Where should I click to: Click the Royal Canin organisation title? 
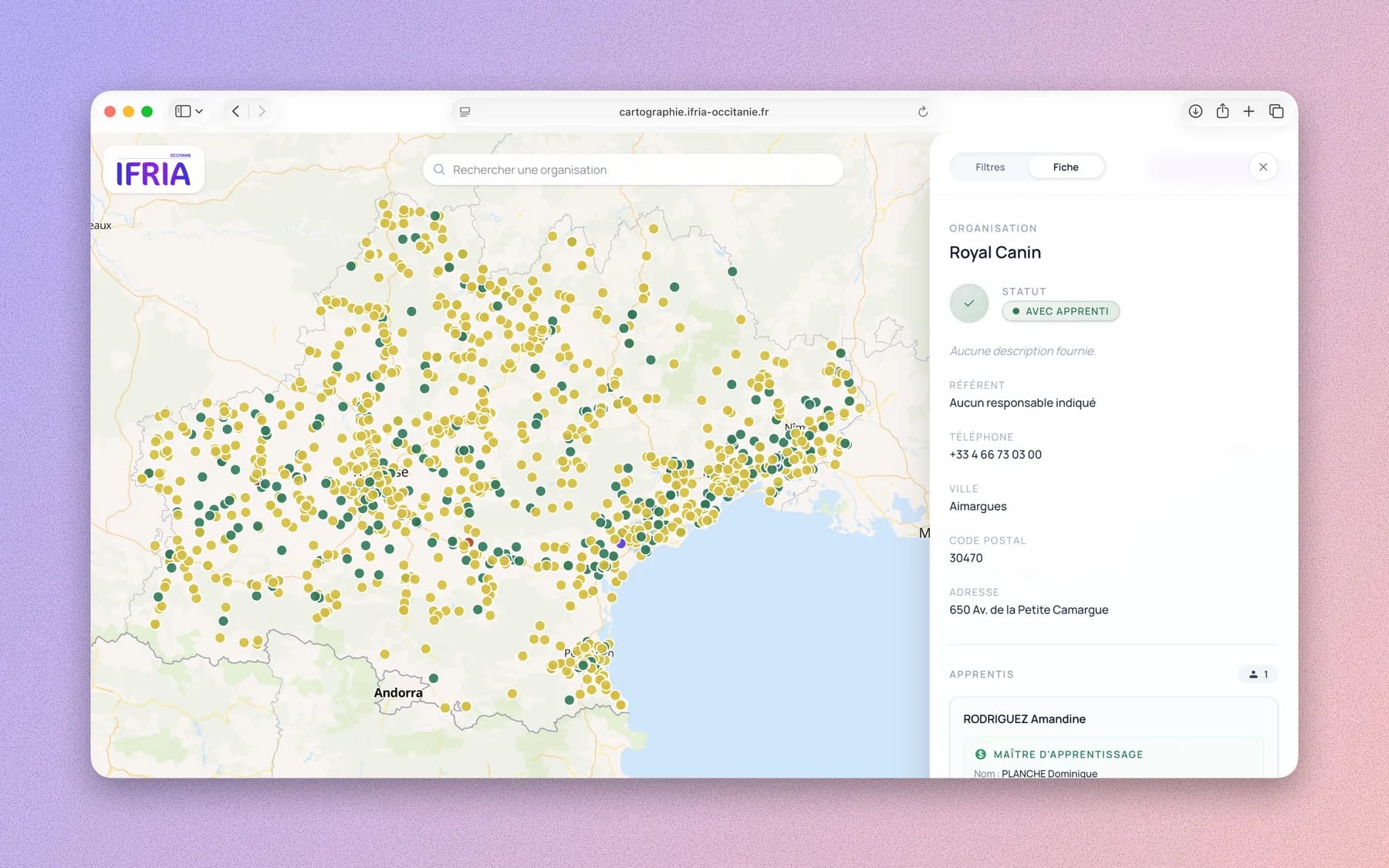pos(995,252)
